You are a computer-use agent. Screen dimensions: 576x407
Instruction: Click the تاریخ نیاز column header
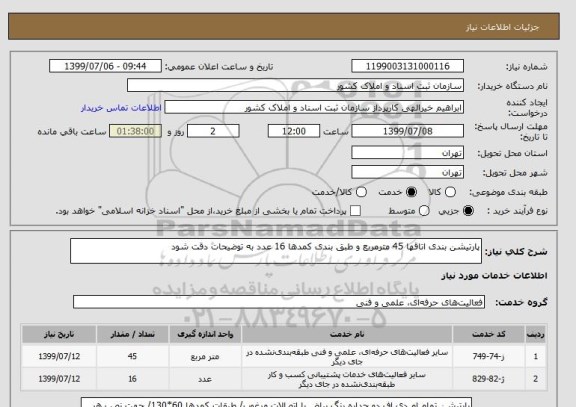click(59, 334)
